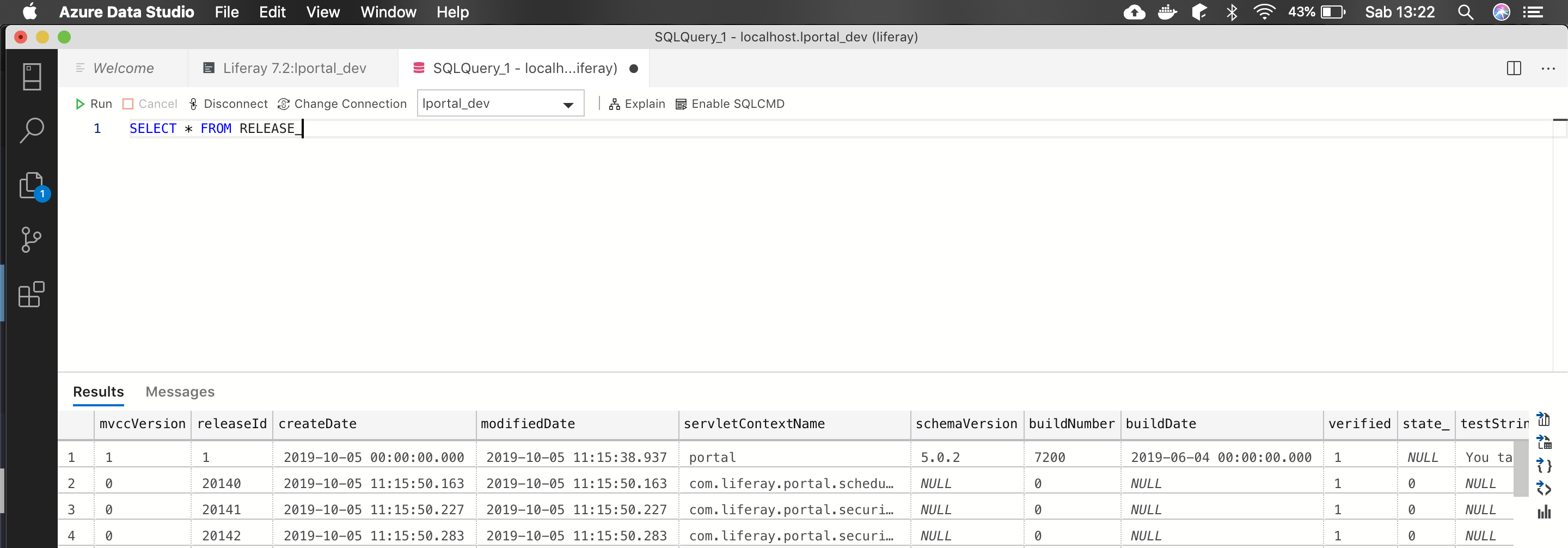Open the editor more actions menu

[1548, 68]
